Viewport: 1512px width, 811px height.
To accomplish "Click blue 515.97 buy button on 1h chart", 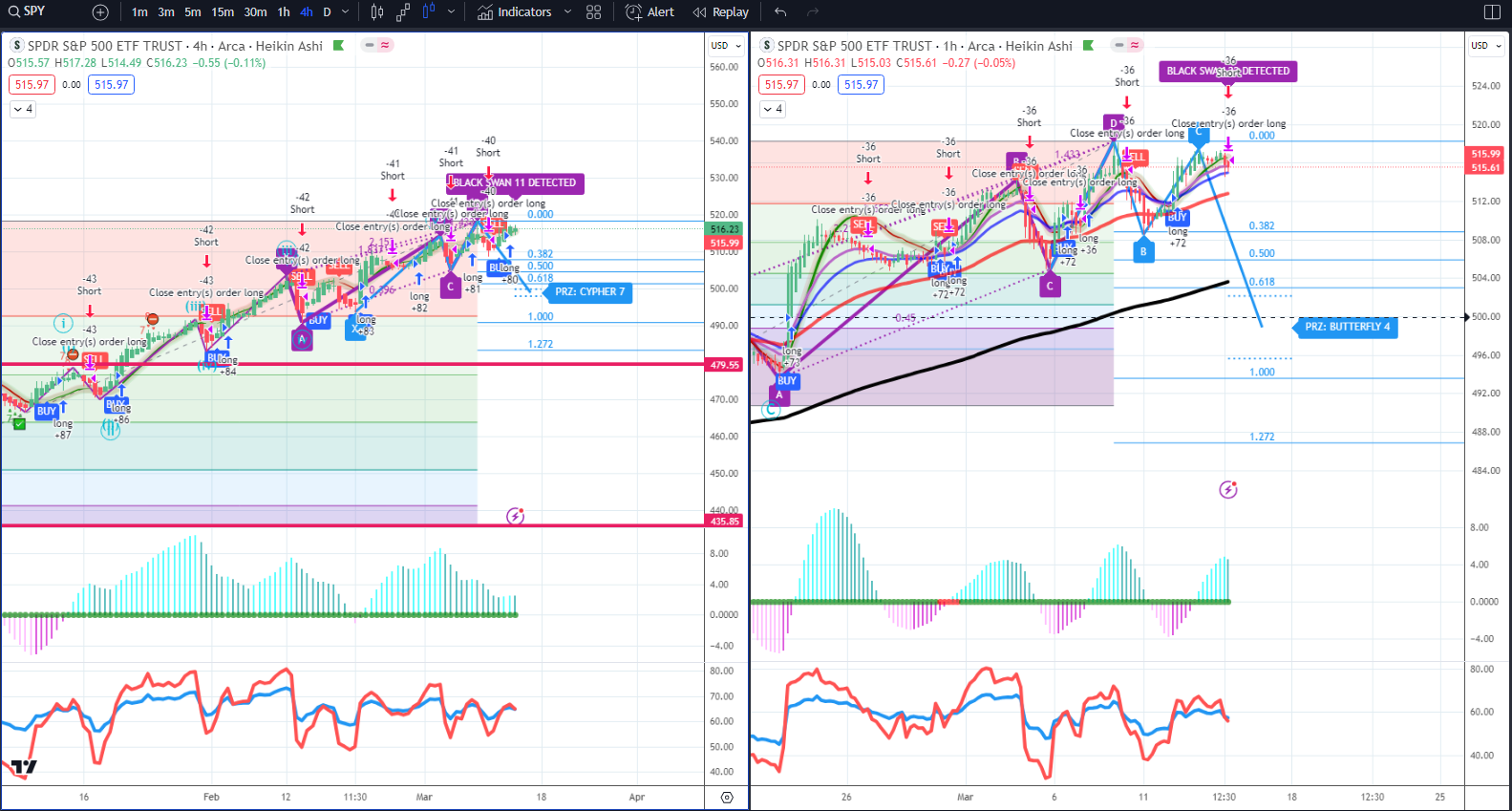I will tap(862, 85).
